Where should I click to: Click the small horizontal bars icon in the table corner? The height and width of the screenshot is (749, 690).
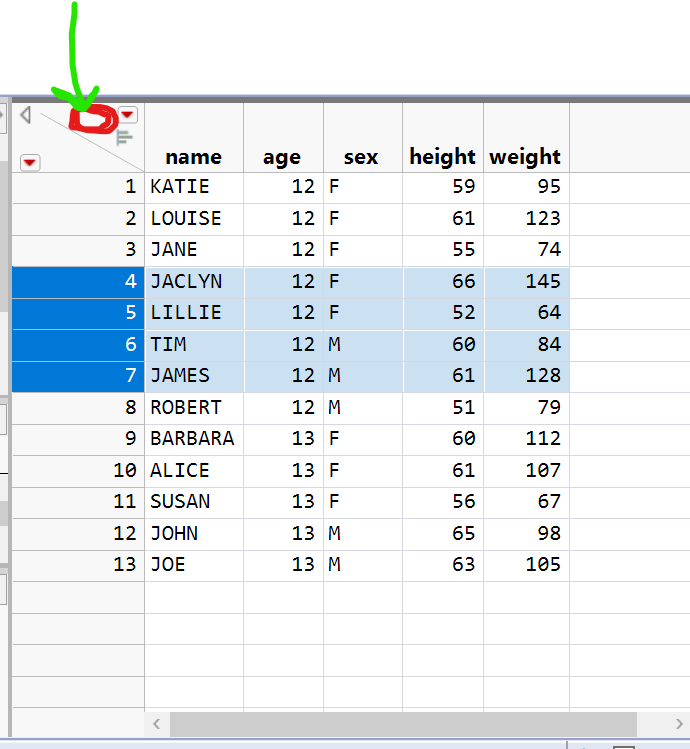tap(124, 138)
